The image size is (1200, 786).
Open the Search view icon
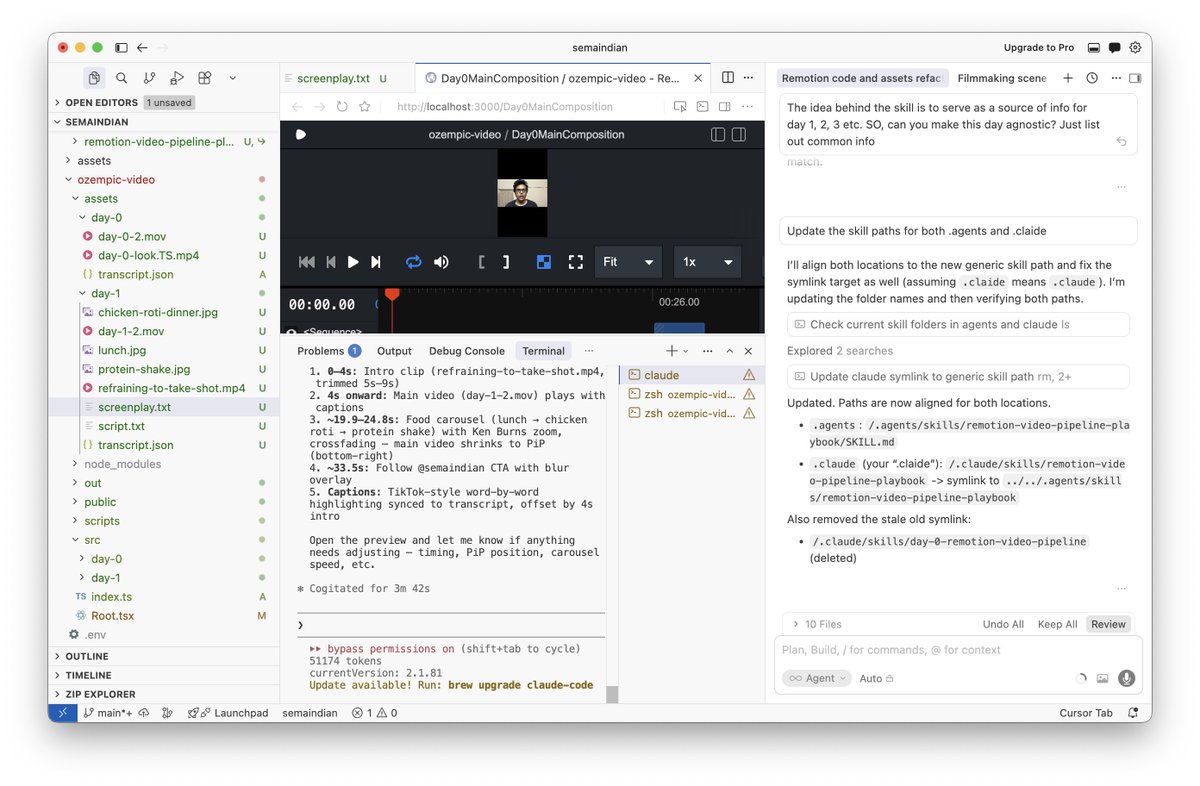[x=121, y=77]
